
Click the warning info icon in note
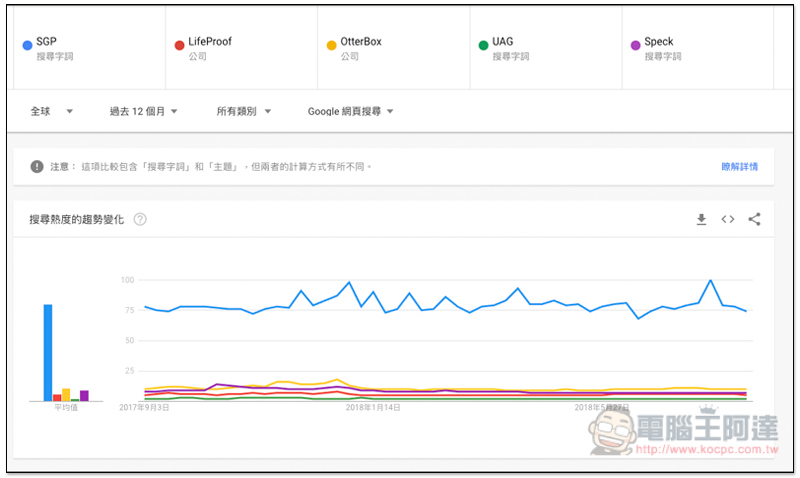point(37,166)
